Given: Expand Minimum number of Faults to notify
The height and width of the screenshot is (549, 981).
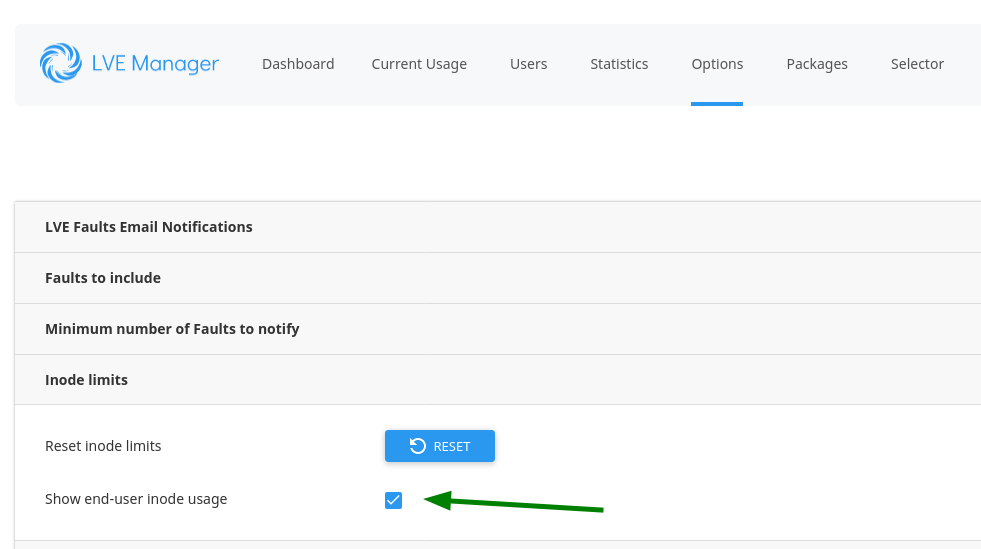Looking at the screenshot, I should pos(172,329).
